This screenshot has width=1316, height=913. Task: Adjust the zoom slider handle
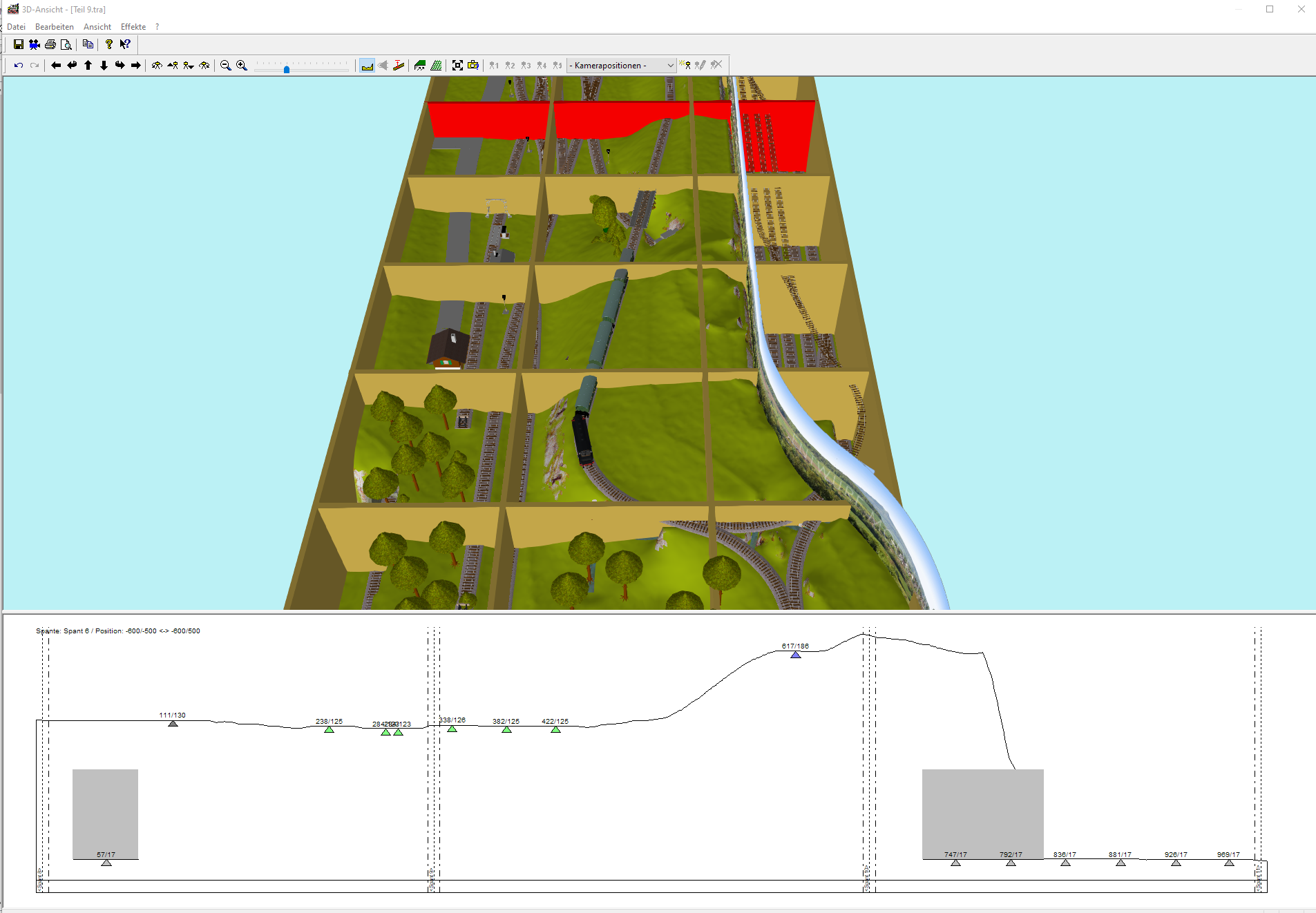pos(287,68)
